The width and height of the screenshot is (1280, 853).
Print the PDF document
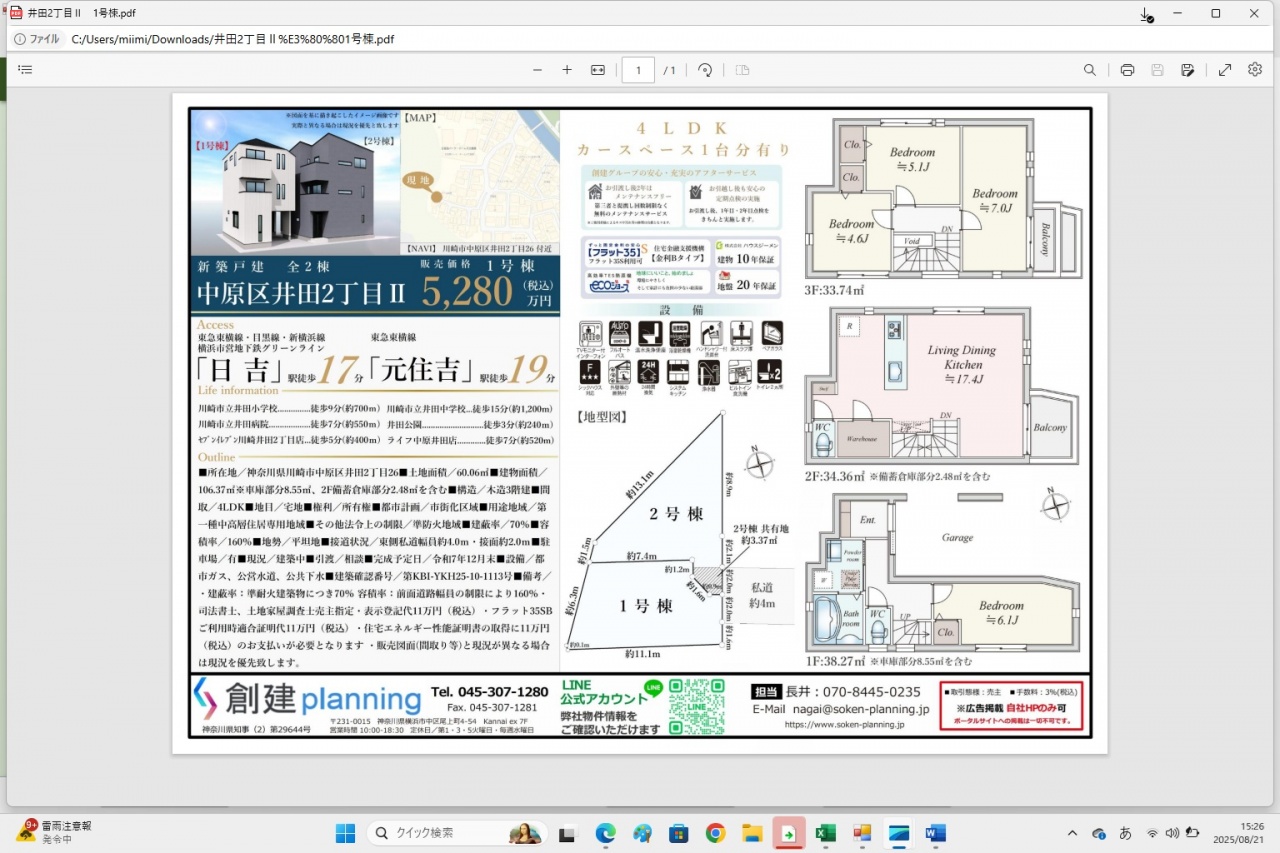tap(1127, 70)
